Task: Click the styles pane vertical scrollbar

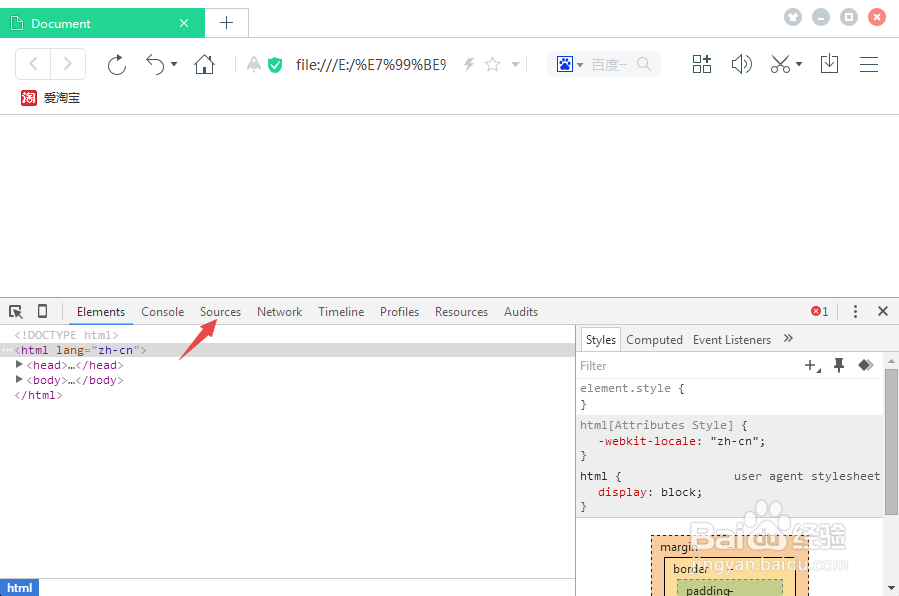Action: tap(891, 441)
